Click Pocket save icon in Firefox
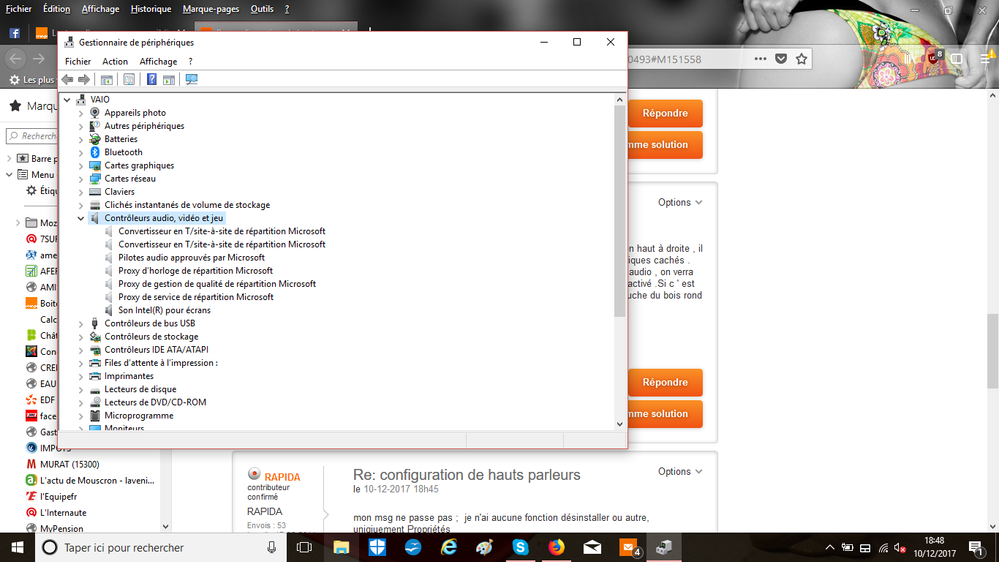Image resolution: width=999 pixels, height=562 pixels. [x=781, y=59]
